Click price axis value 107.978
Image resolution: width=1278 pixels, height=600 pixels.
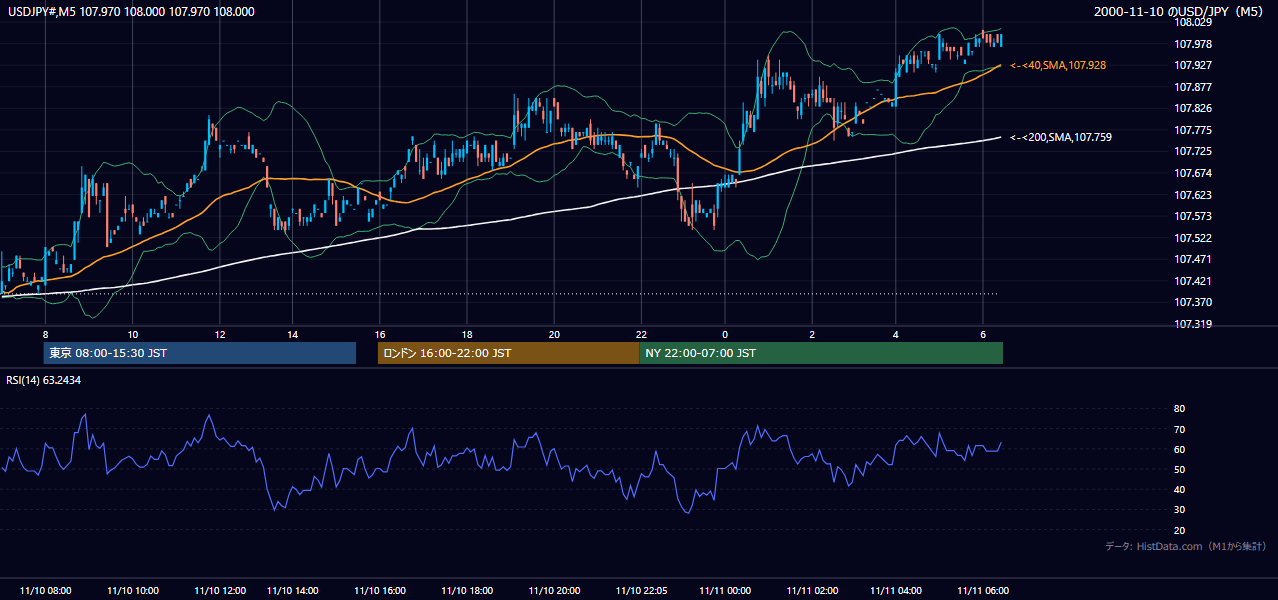(1193, 44)
